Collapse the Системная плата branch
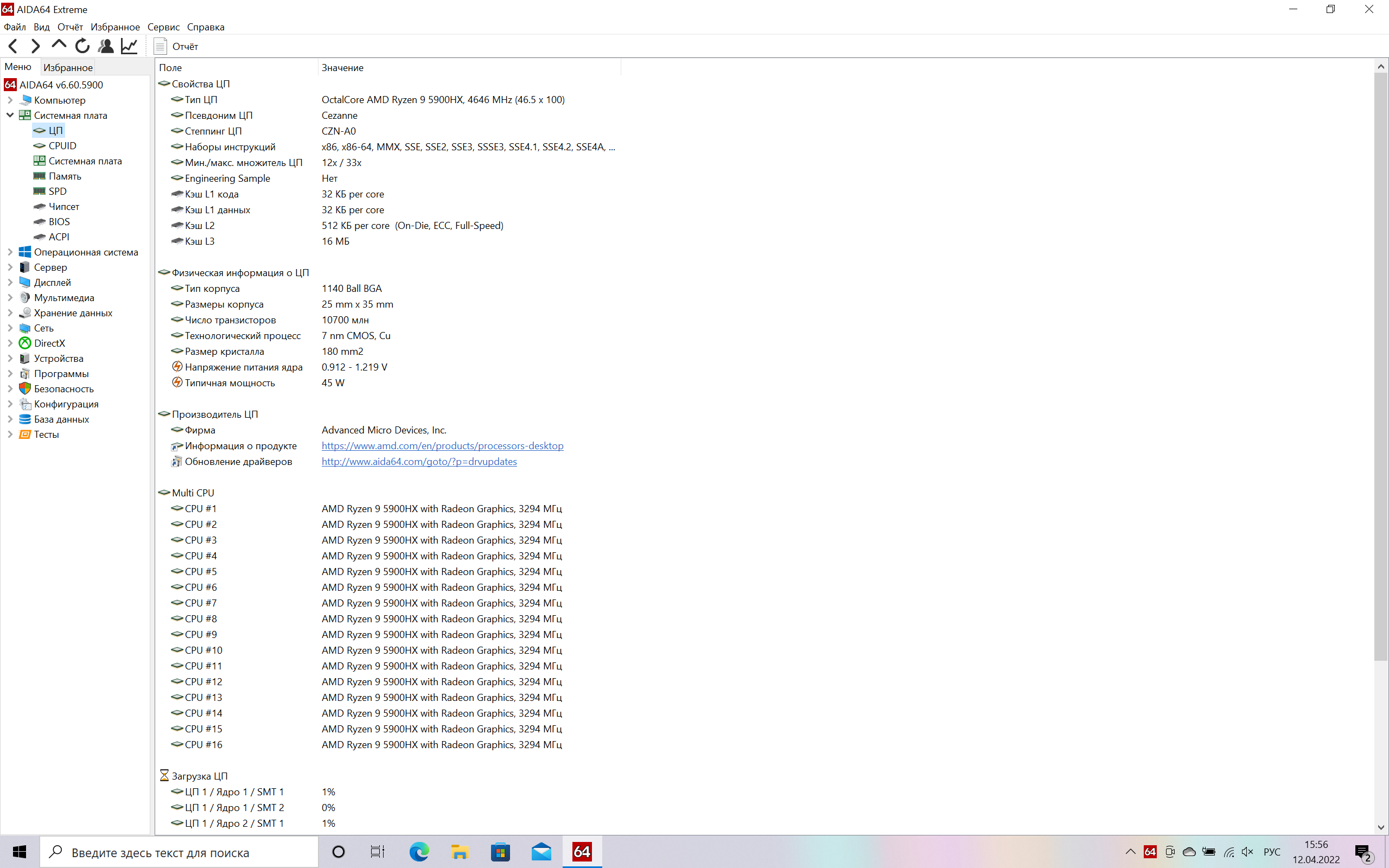The height and width of the screenshot is (868, 1389). tap(10, 116)
